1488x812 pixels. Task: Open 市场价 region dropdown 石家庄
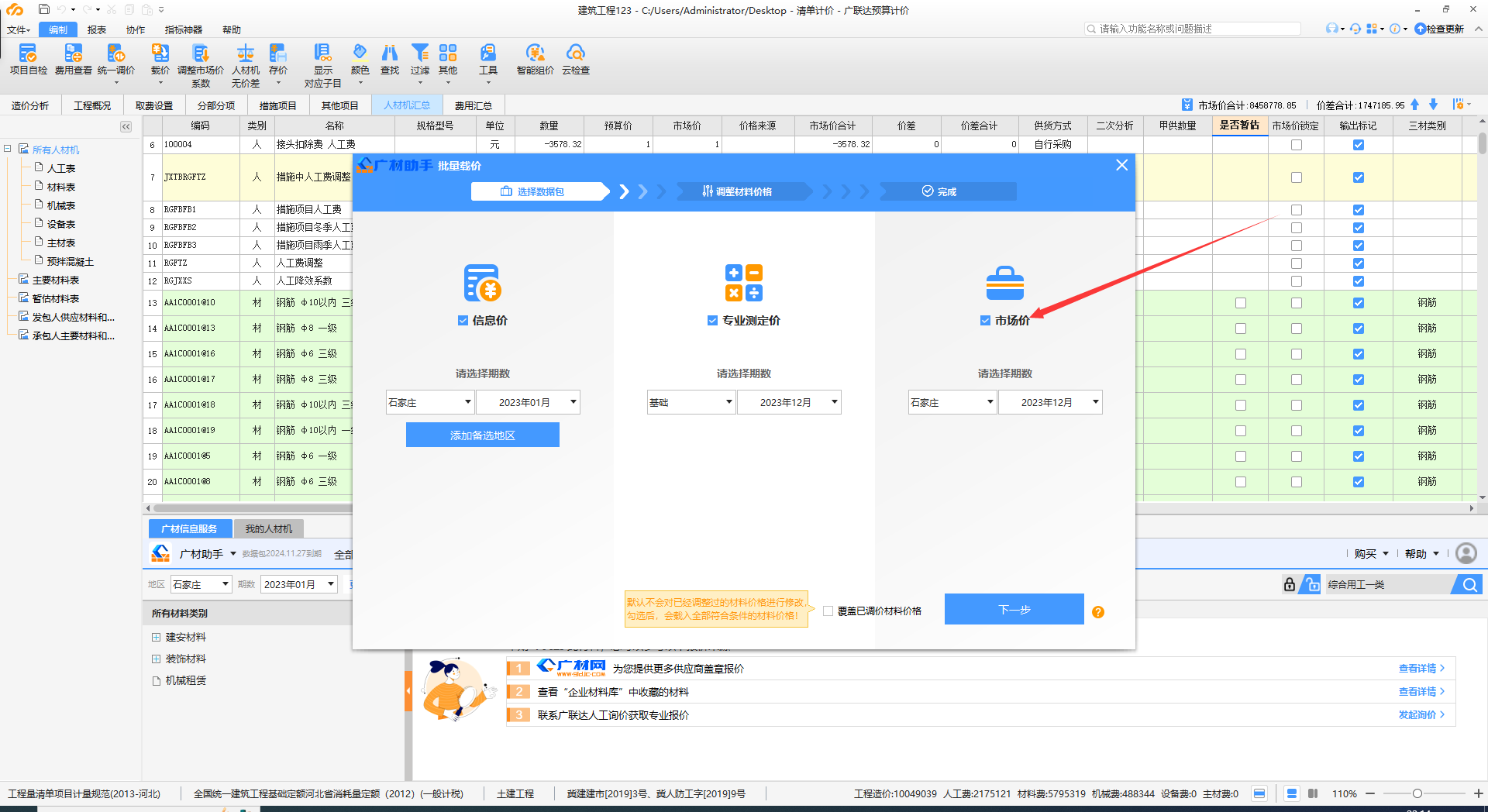[x=952, y=402]
